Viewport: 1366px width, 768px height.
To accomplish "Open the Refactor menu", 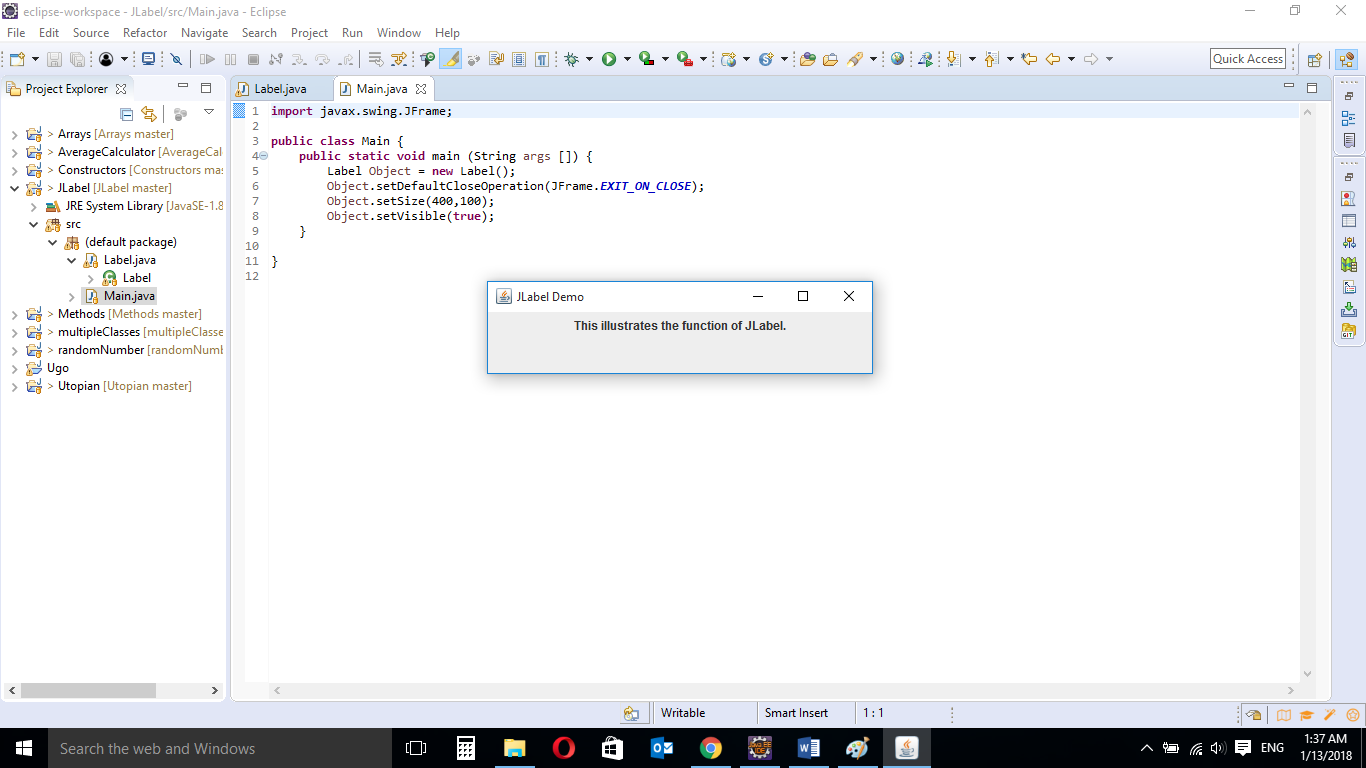I will [145, 33].
